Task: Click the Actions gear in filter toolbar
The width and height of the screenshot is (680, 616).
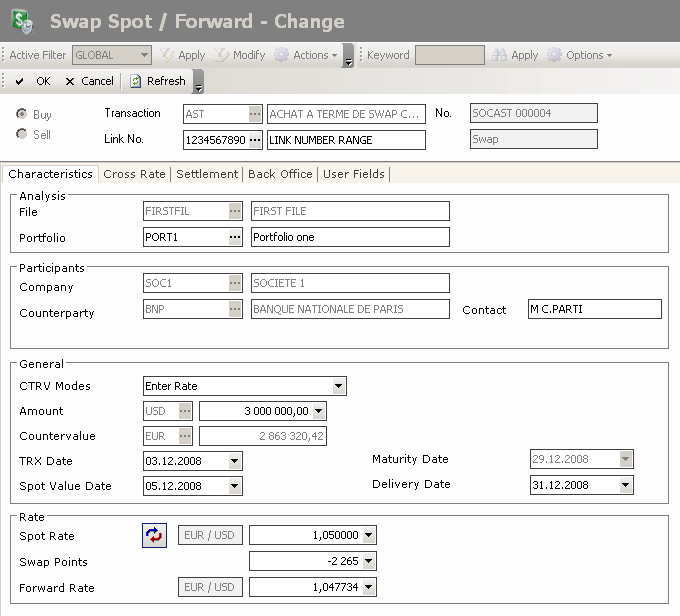Action: coord(282,55)
